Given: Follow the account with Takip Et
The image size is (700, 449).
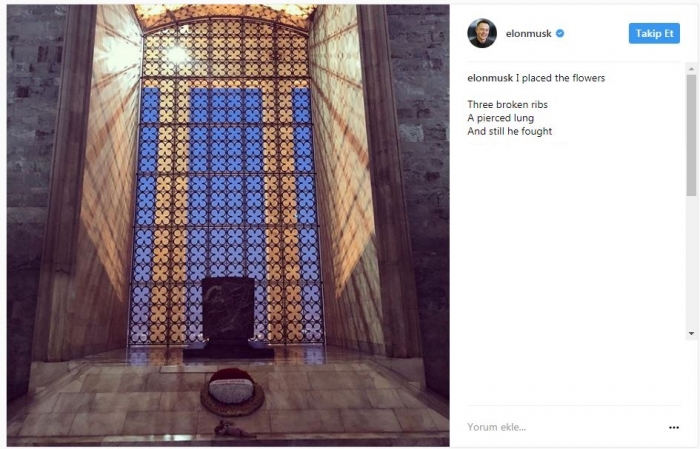Looking at the screenshot, I should click(x=654, y=33).
